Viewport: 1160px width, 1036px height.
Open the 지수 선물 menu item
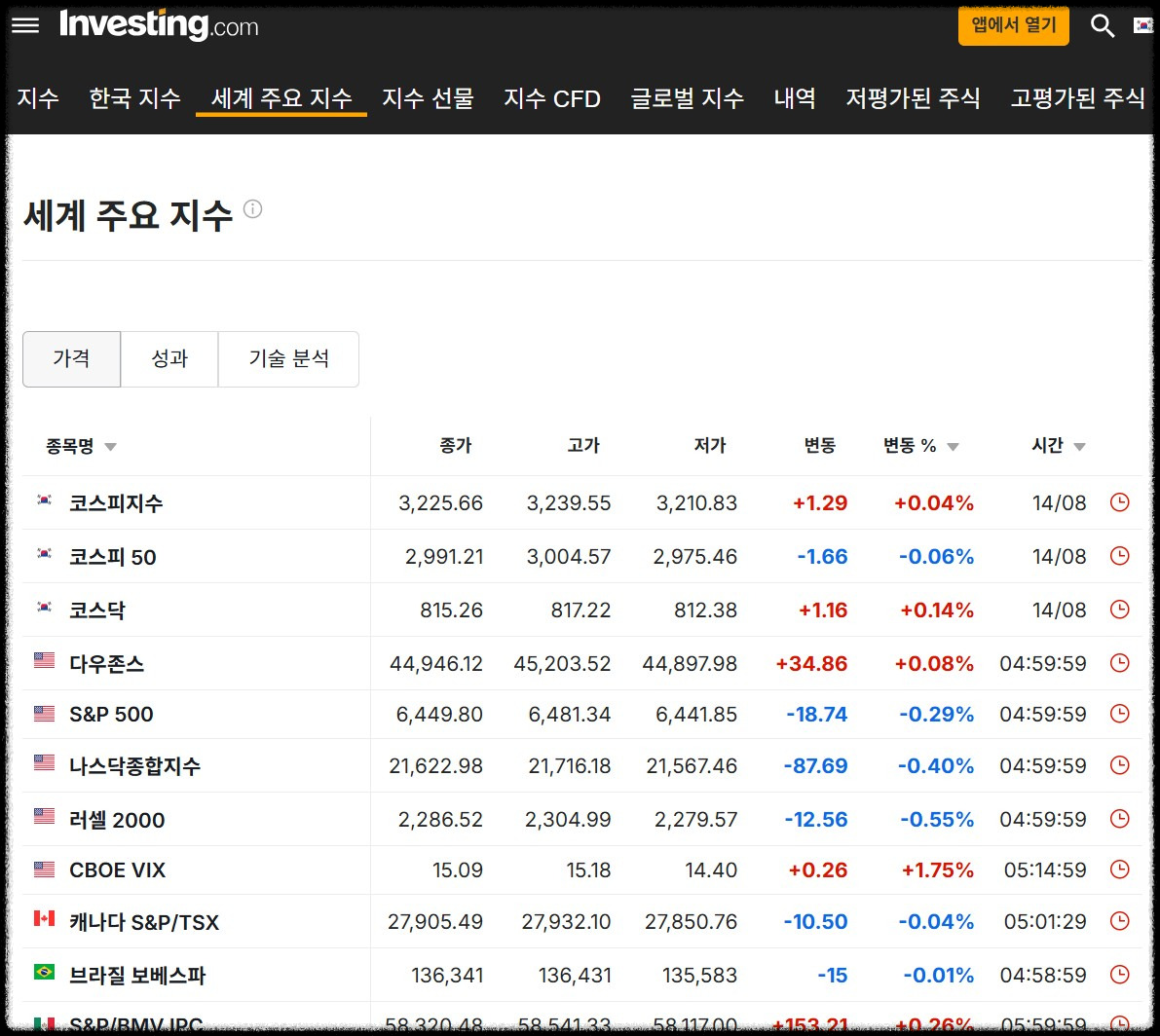[428, 97]
